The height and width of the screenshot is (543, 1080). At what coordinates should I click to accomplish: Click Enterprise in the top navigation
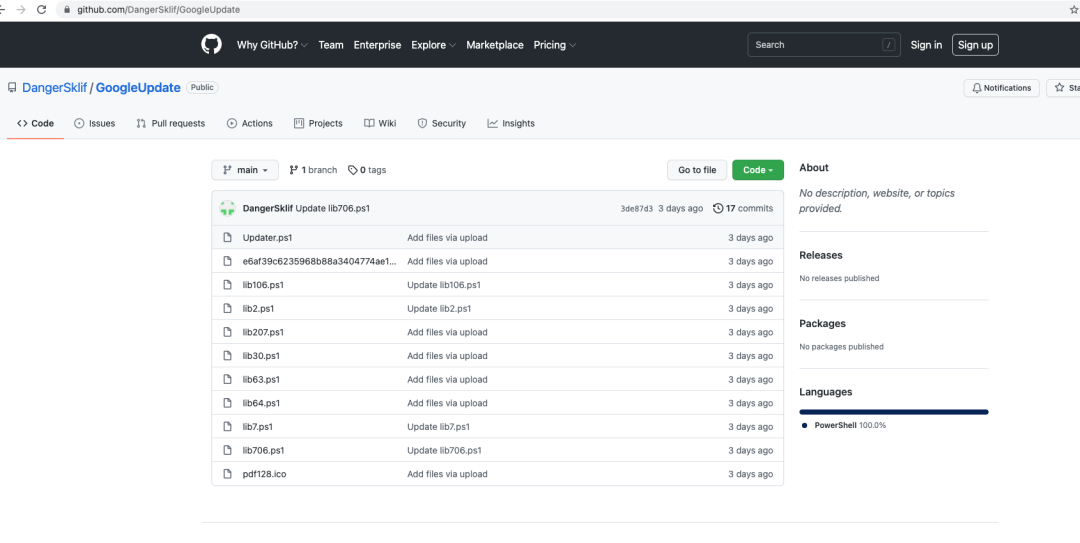point(377,45)
